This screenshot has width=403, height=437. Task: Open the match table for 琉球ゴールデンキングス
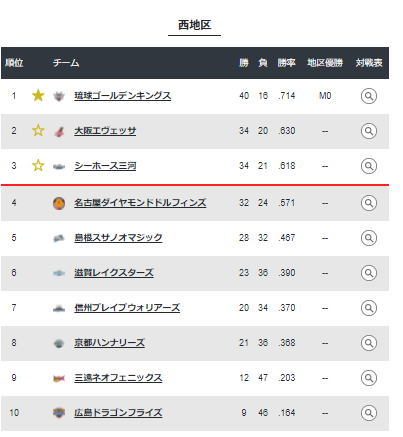coord(369,96)
